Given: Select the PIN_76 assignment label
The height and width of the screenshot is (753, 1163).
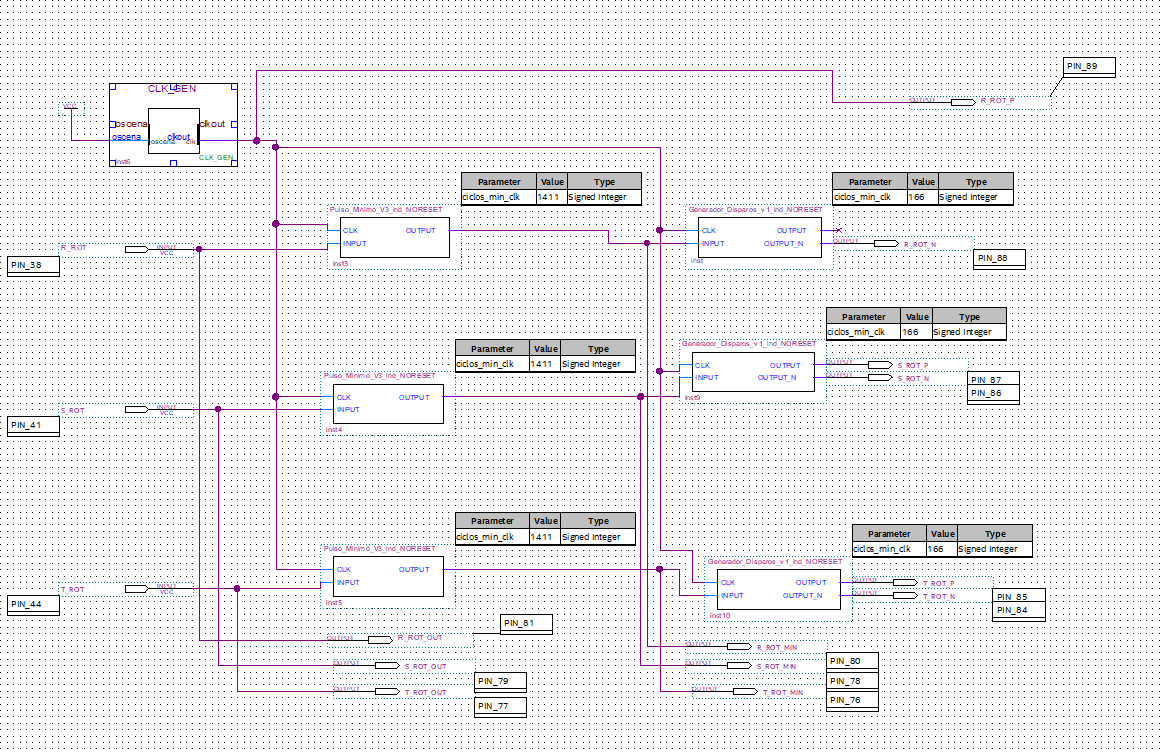Looking at the screenshot, I should pyautogui.click(x=852, y=701).
